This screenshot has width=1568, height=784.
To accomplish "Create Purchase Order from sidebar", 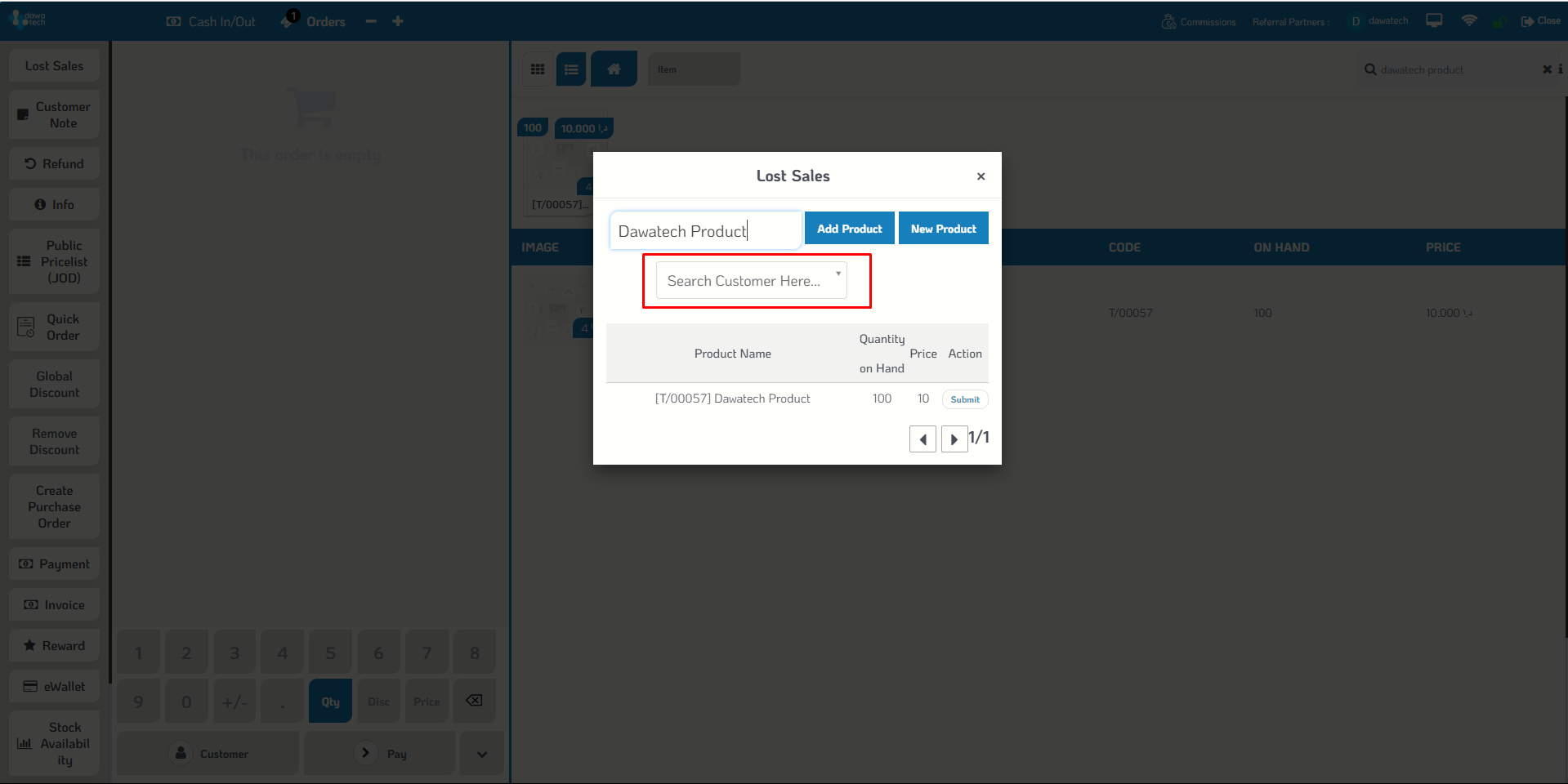I will click(x=54, y=506).
